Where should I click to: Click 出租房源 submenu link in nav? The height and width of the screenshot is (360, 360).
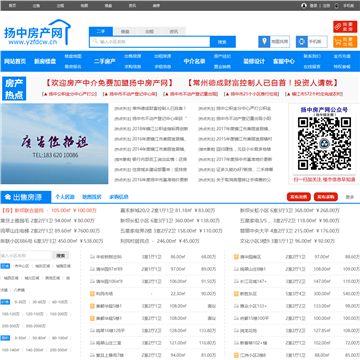tap(163, 56)
